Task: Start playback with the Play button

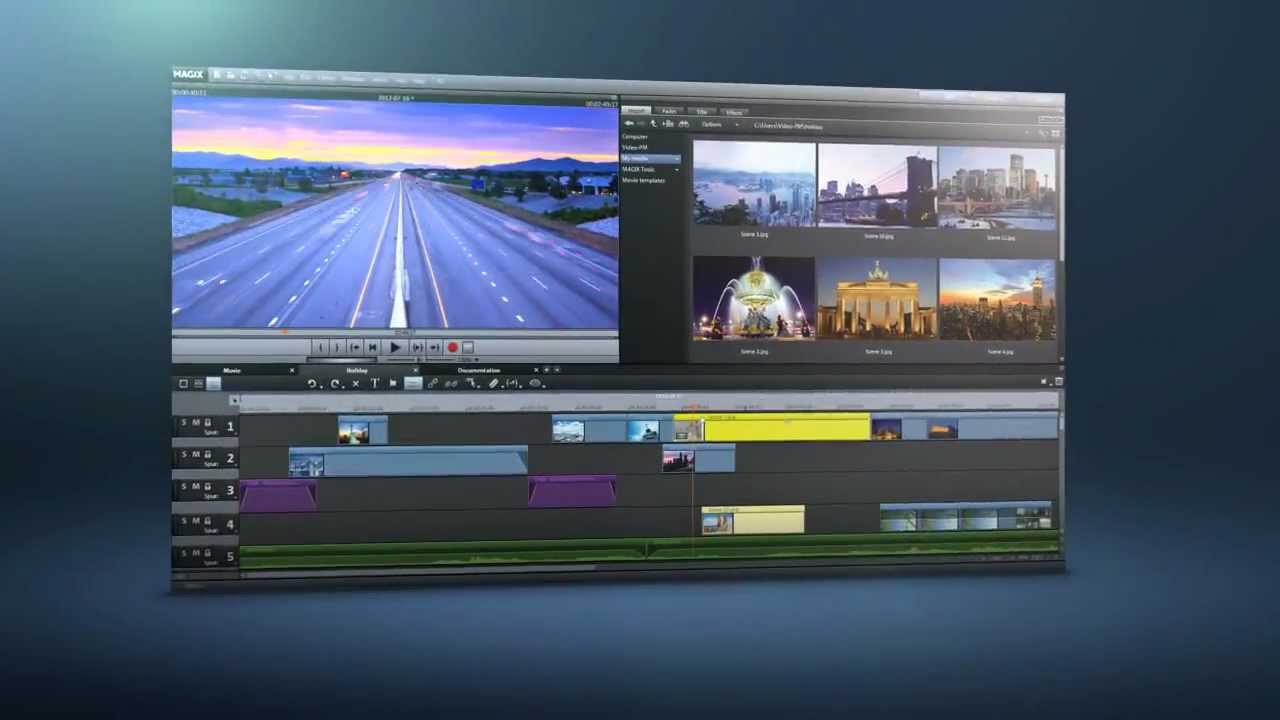Action: tap(395, 348)
